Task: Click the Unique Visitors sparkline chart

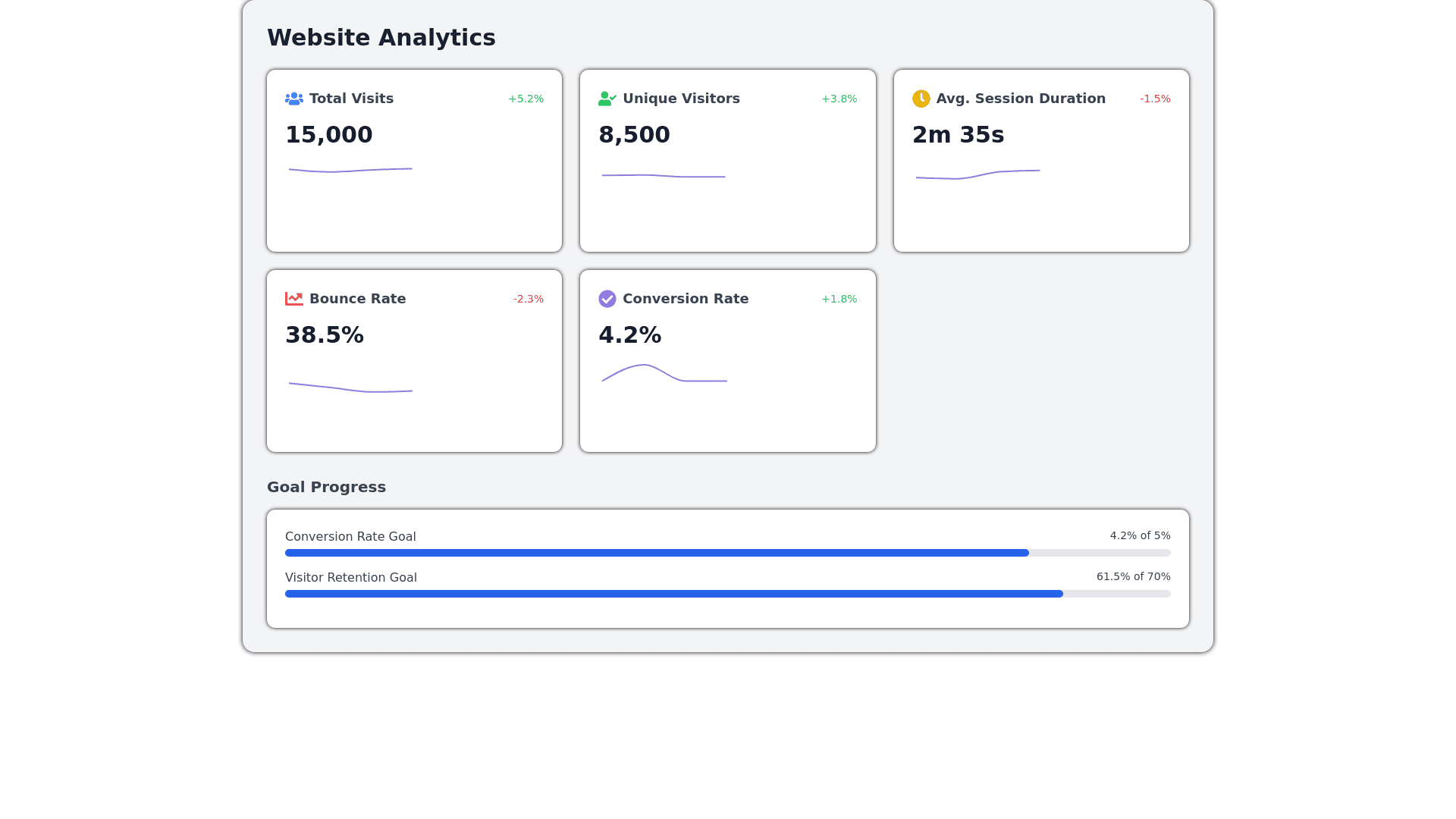Action: [x=664, y=176]
